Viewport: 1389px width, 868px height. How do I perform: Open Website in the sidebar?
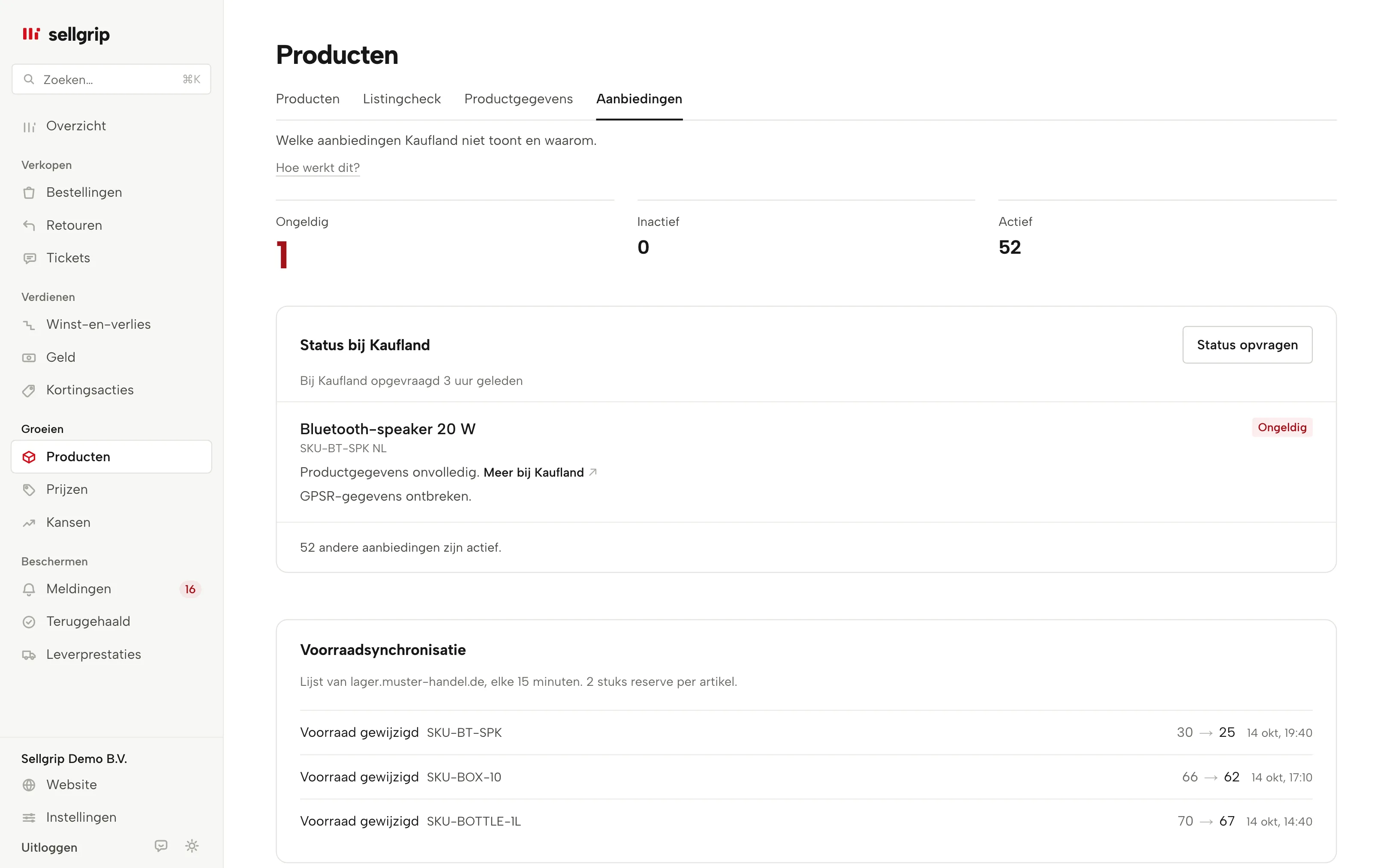click(111, 785)
